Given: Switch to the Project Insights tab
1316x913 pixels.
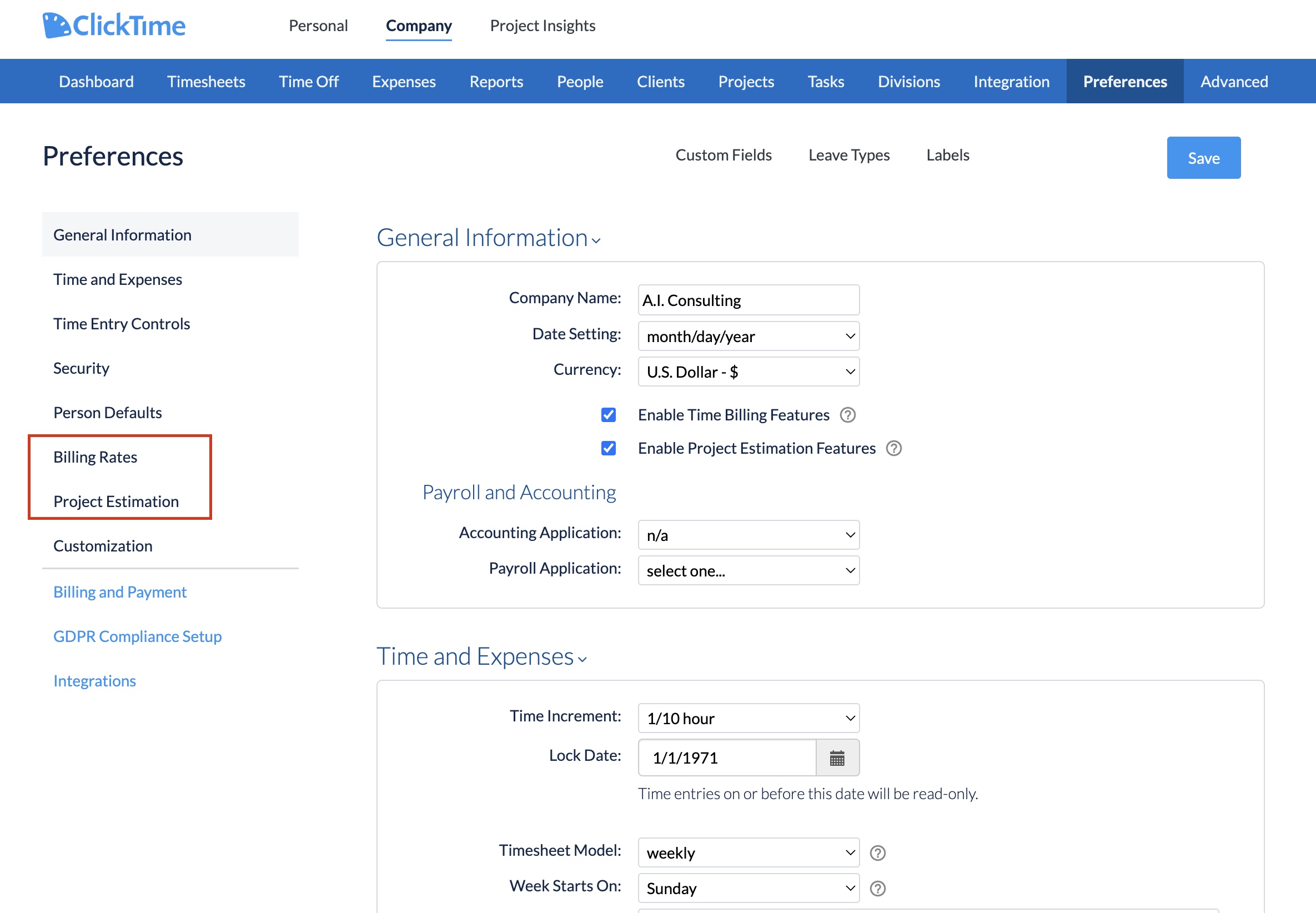Looking at the screenshot, I should point(542,26).
